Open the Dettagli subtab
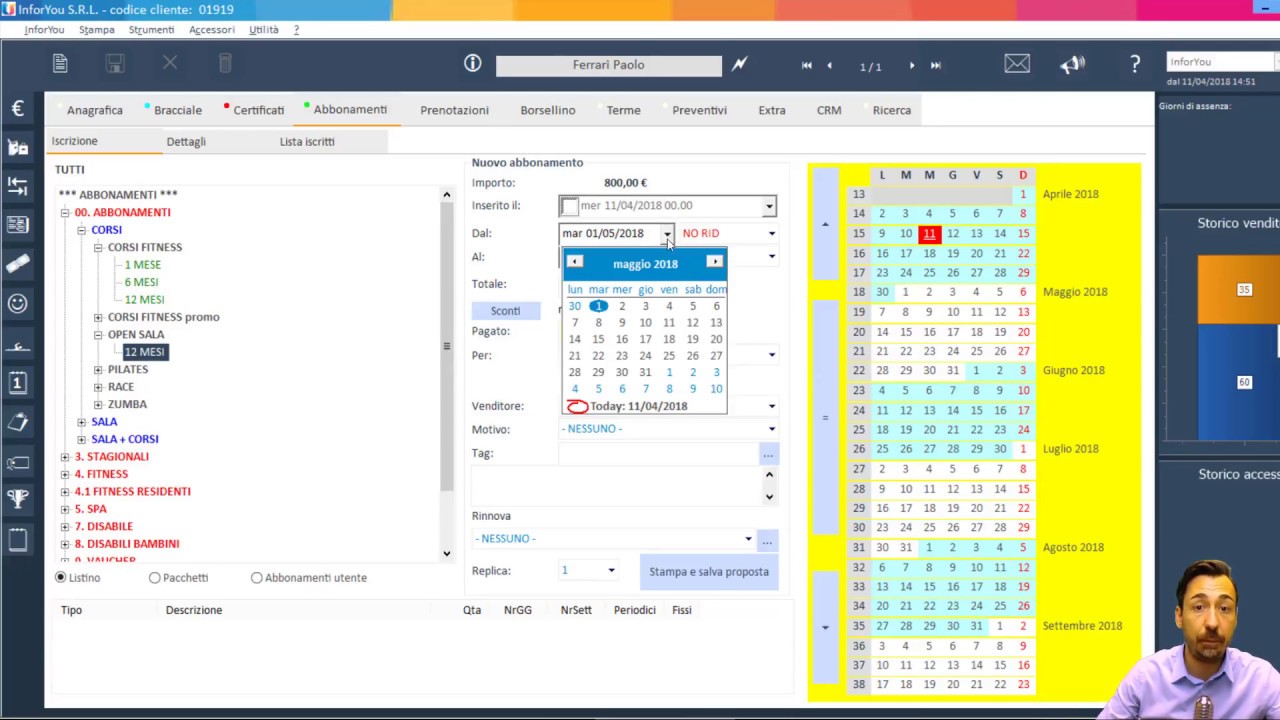 pos(186,142)
